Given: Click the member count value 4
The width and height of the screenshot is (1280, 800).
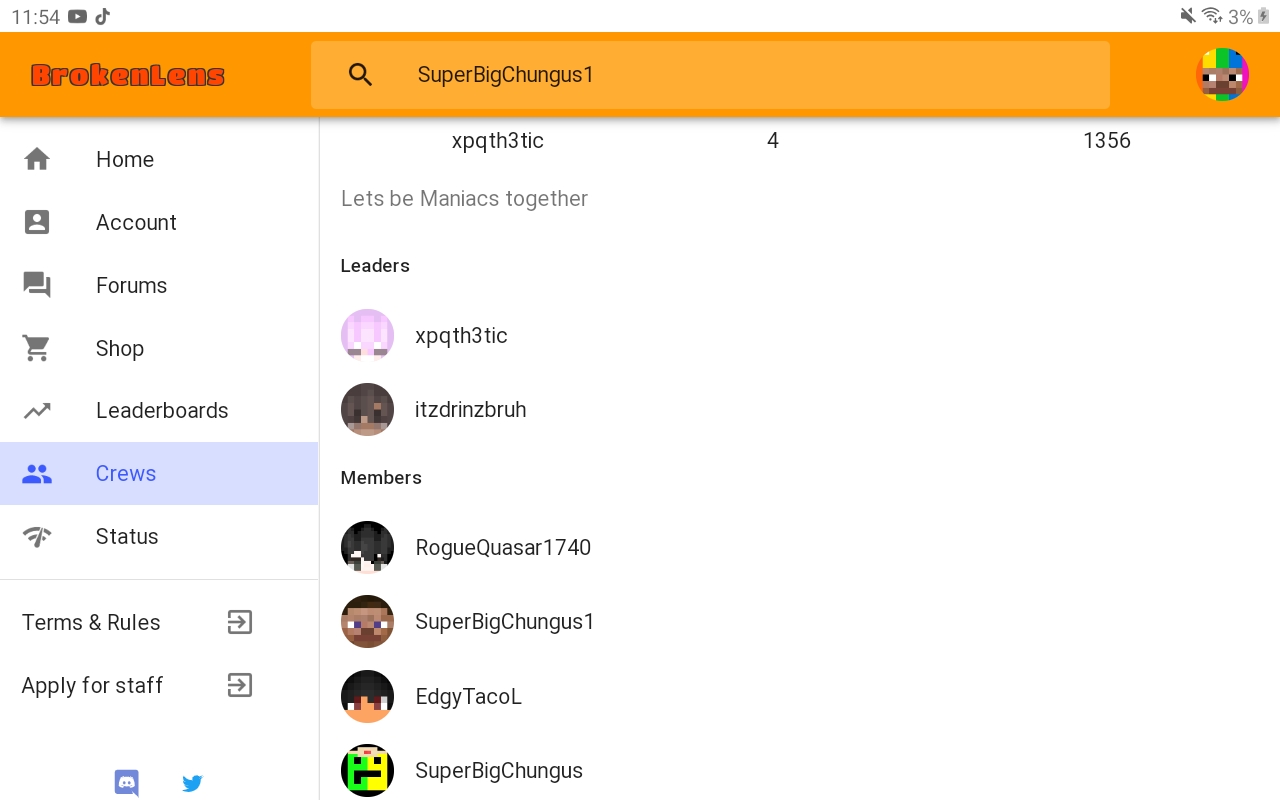Looking at the screenshot, I should (773, 140).
